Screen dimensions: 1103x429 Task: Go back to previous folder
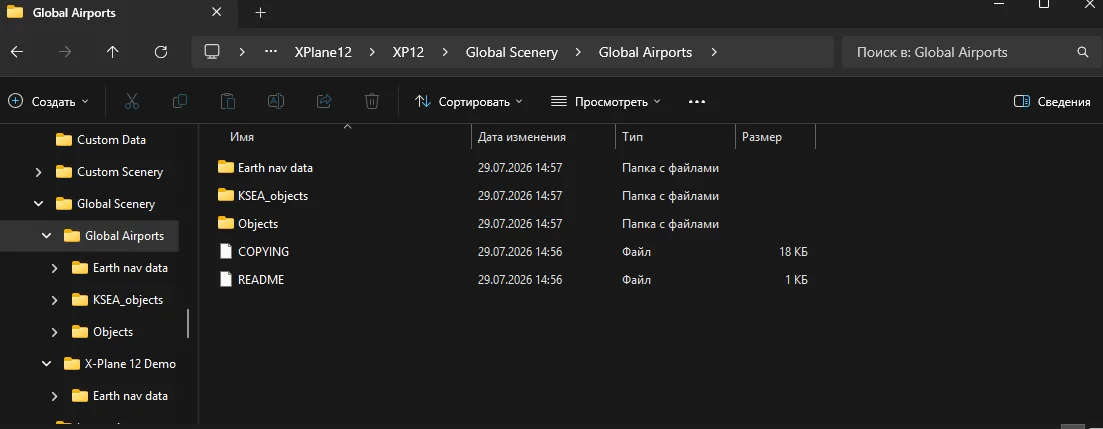point(18,52)
